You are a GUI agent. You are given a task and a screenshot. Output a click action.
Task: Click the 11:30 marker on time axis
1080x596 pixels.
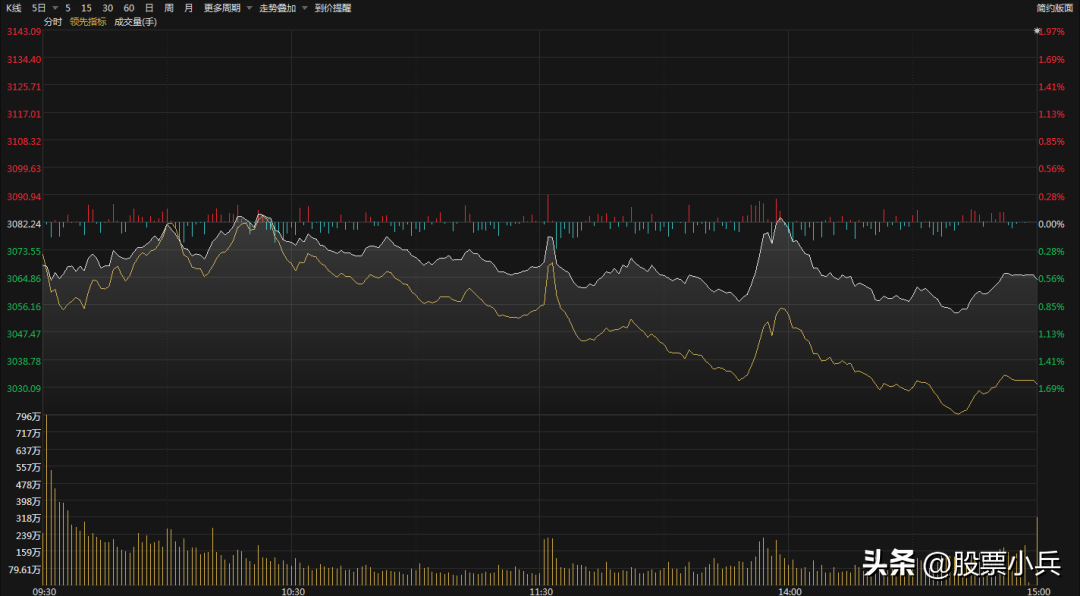541,591
